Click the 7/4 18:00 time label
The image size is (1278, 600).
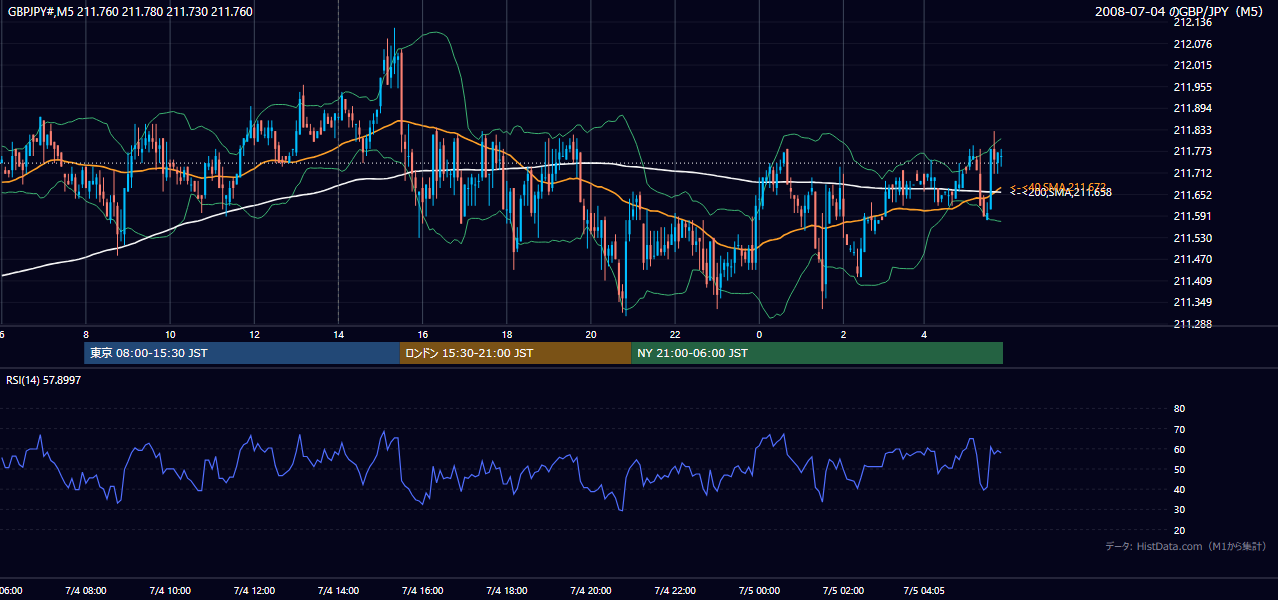coord(507,591)
